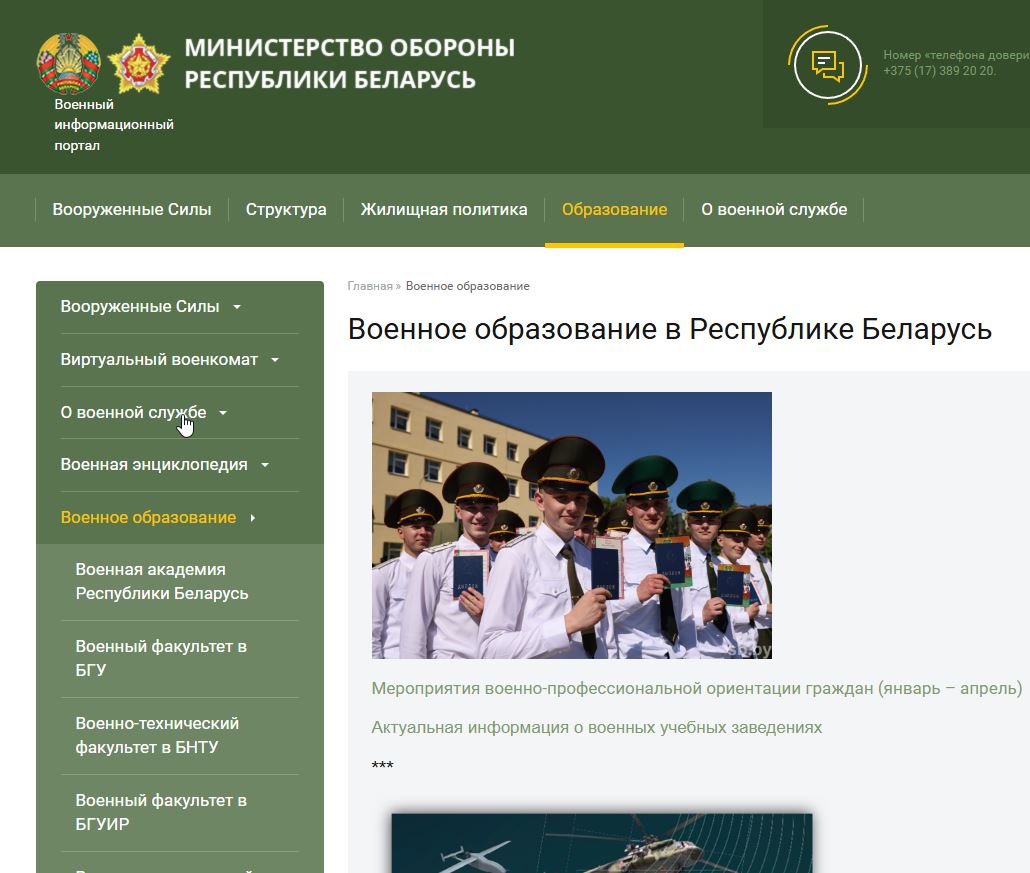Open Вооруженные Силы in top navigation
The height and width of the screenshot is (873, 1030).
132,210
